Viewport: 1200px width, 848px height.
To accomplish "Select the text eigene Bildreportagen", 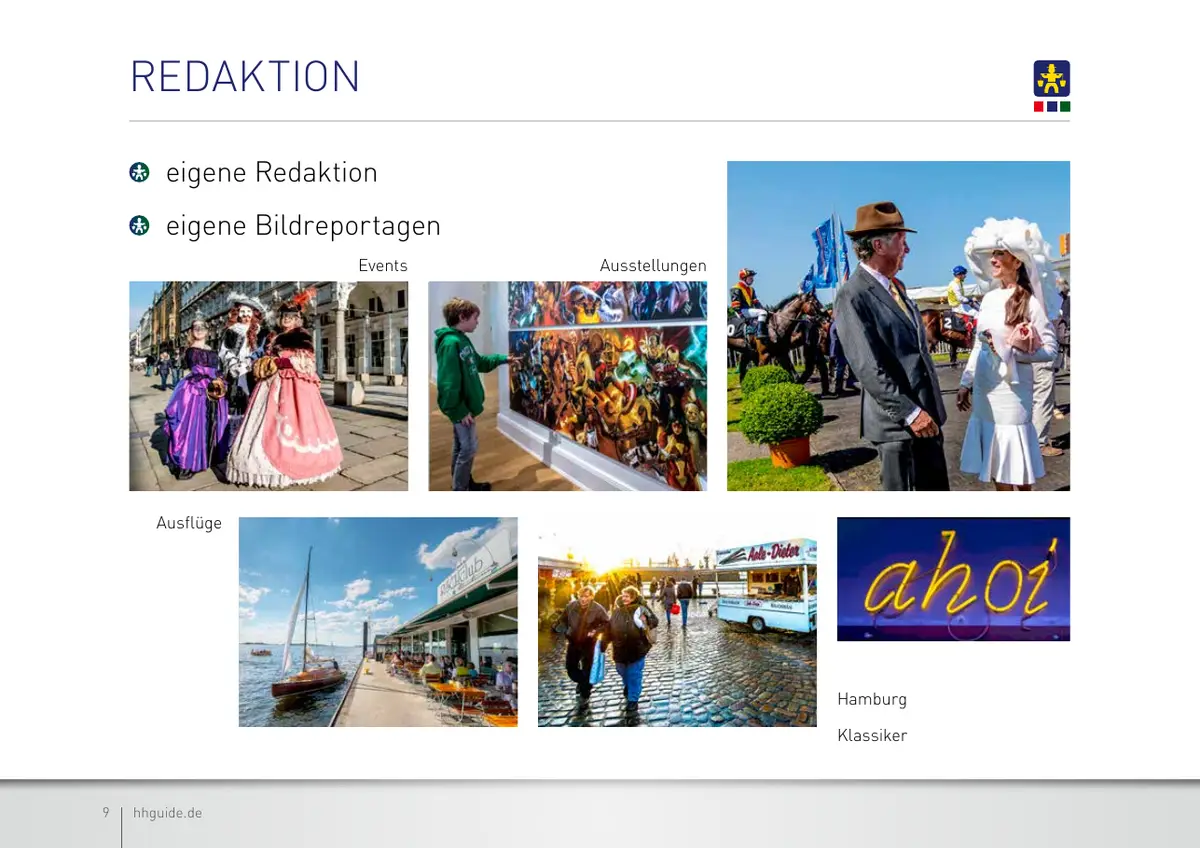I will point(303,226).
